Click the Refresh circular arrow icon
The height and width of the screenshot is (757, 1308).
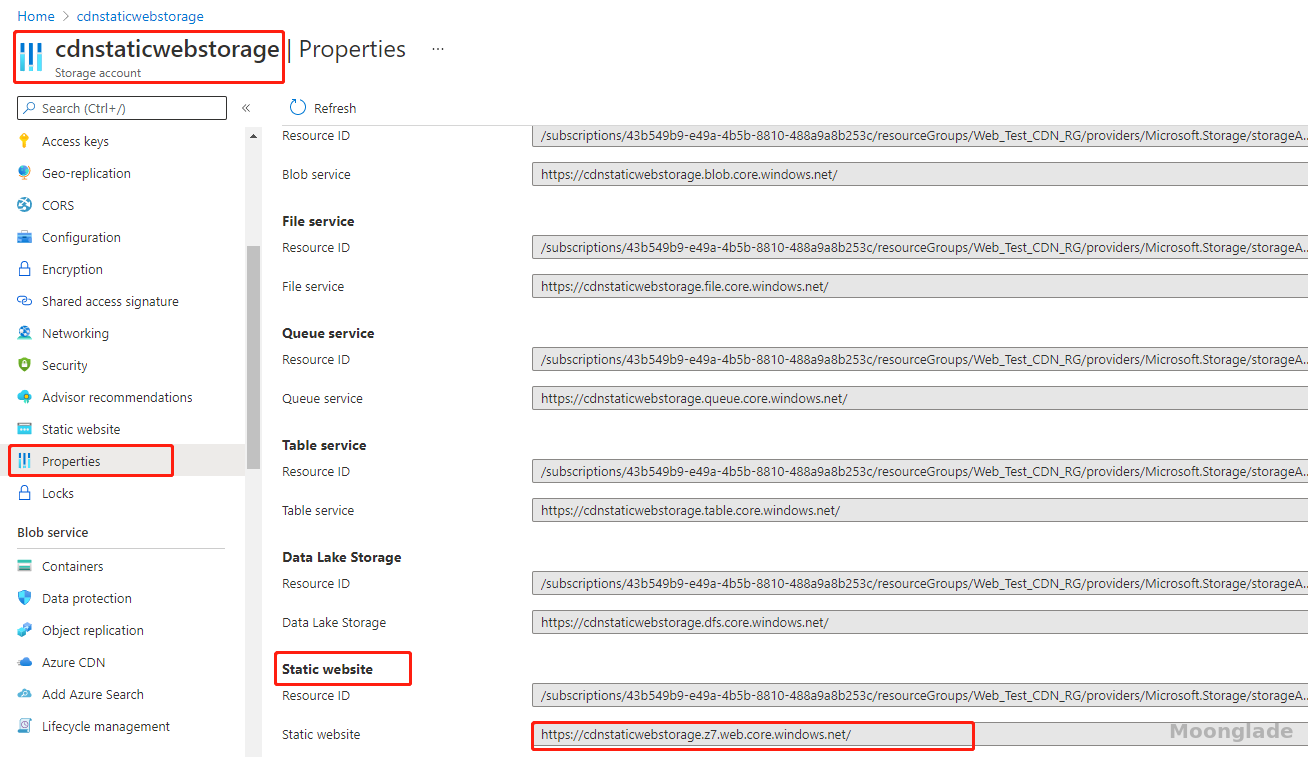298,108
